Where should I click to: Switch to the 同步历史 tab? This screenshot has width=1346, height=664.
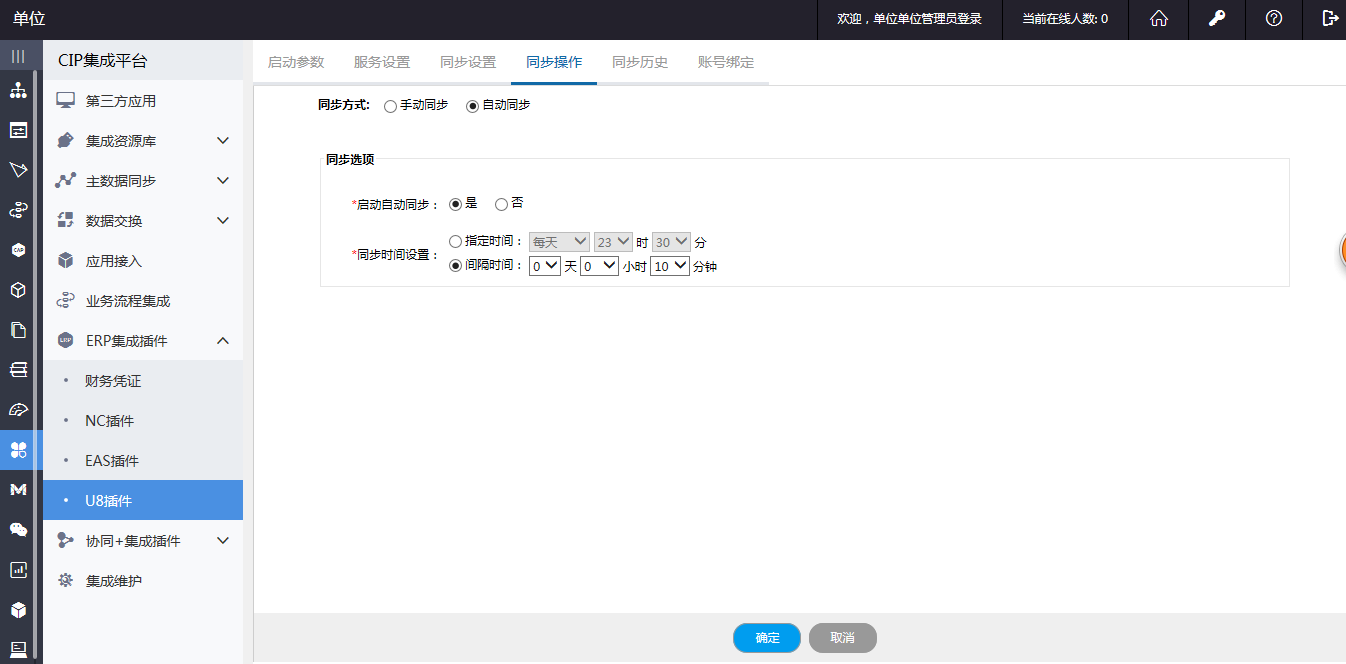(640, 62)
